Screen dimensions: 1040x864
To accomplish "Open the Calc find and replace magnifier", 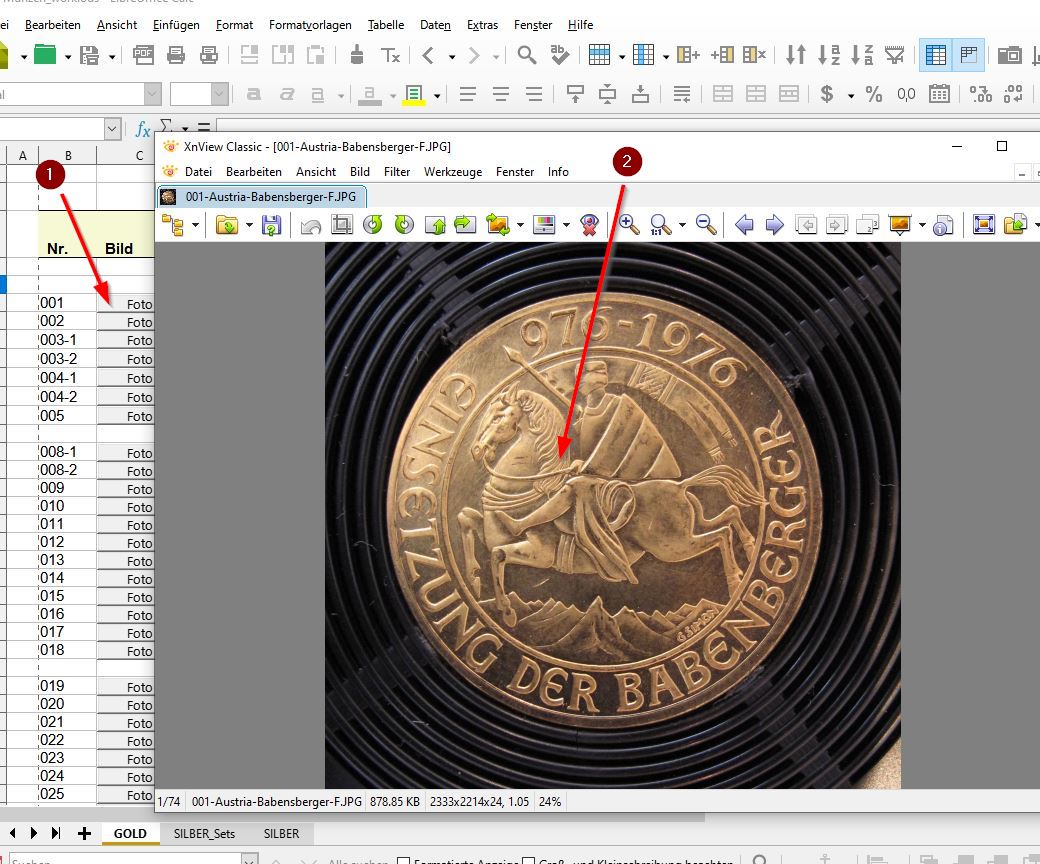I will coord(526,55).
